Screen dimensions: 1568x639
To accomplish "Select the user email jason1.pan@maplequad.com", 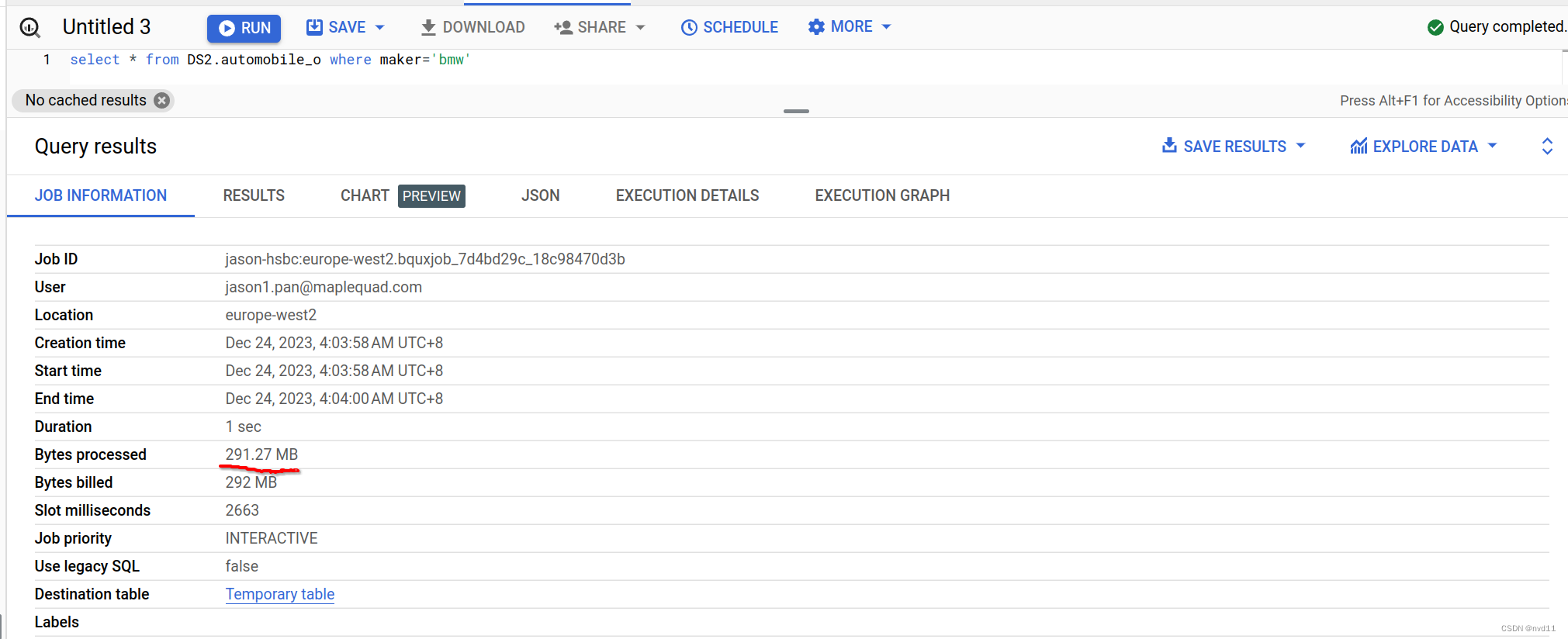I will [324, 287].
